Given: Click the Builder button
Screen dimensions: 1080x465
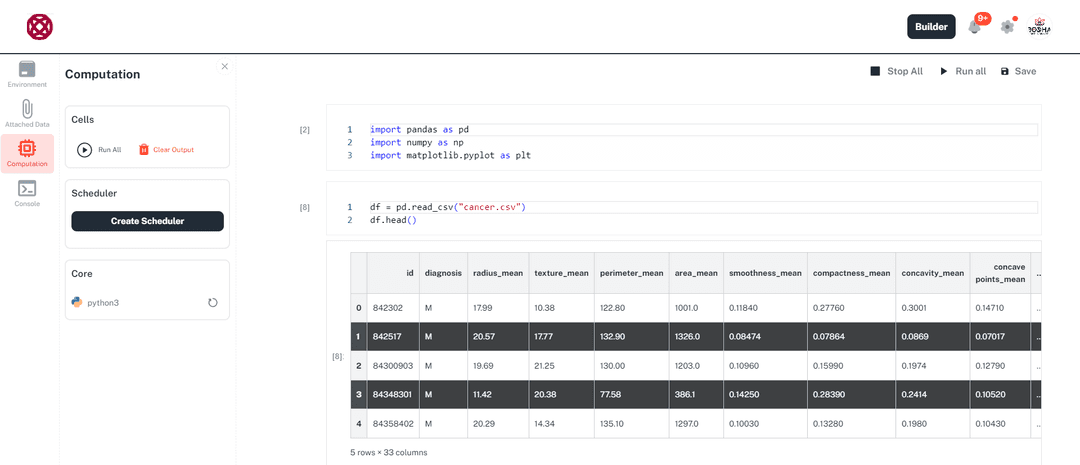Looking at the screenshot, I should [x=931, y=27].
